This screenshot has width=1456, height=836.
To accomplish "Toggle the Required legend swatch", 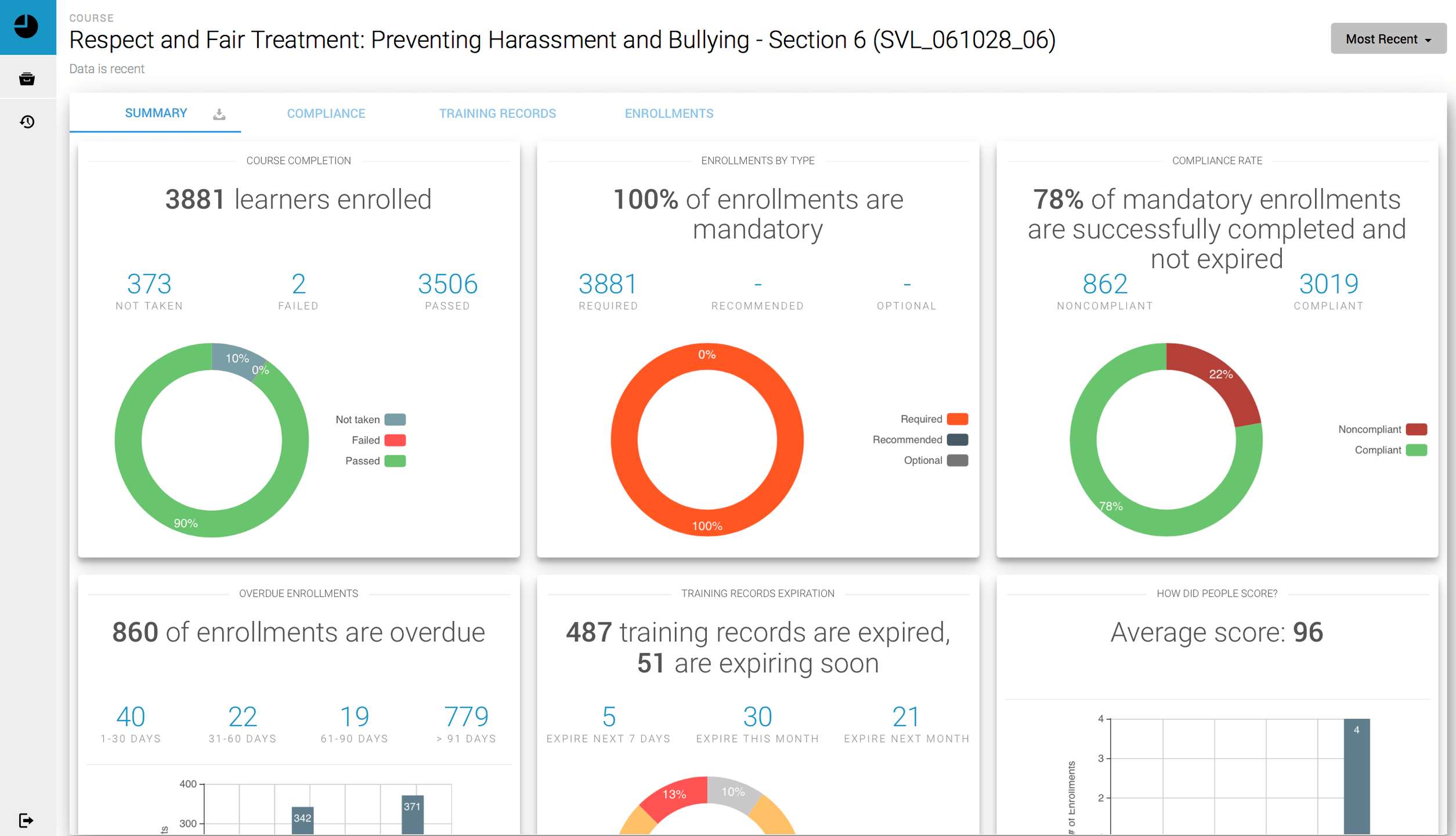I will point(957,419).
